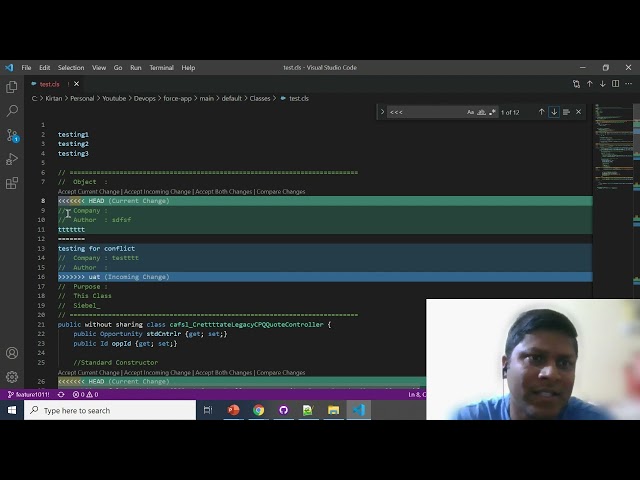Open the Edit menu
This screenshot has height=480, width=640.
[x=44, y=68]
